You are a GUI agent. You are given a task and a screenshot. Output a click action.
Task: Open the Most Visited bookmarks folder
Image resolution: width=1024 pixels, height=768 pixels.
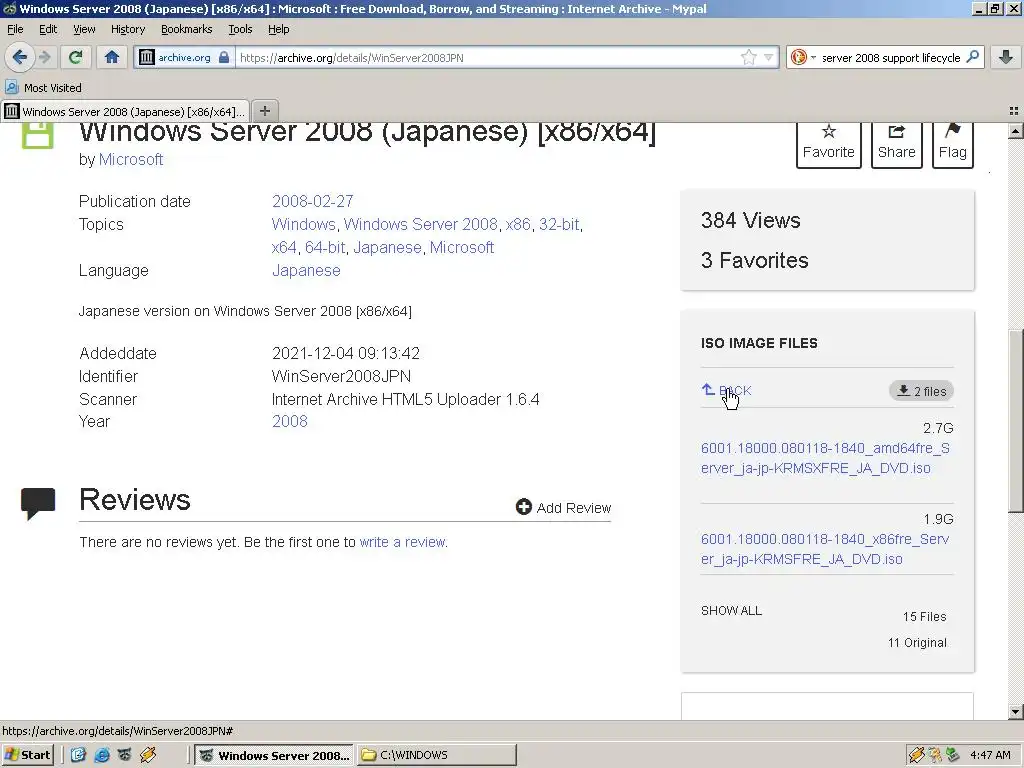click(x=44, y=88)
